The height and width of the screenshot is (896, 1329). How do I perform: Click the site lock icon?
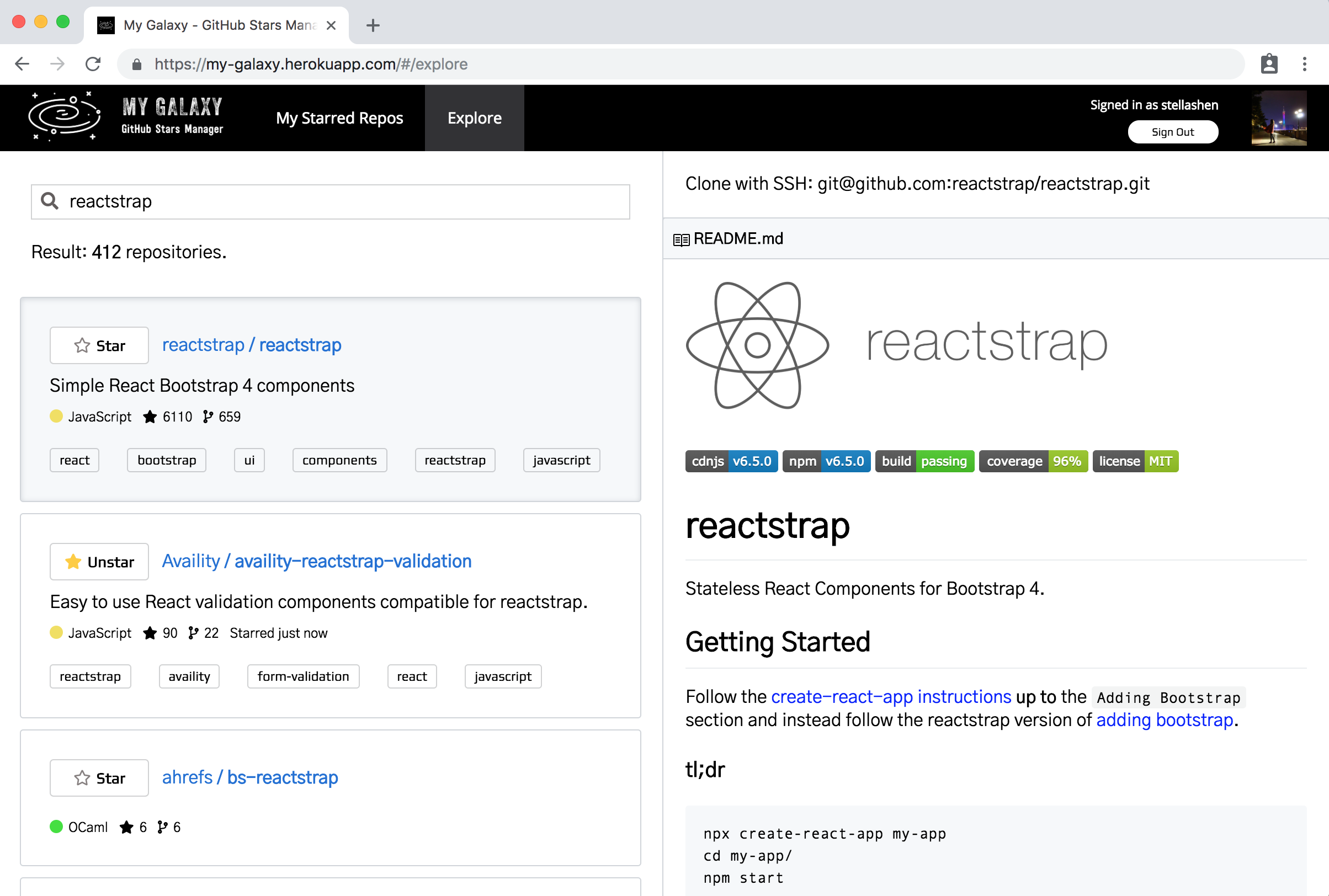[137, 64]
